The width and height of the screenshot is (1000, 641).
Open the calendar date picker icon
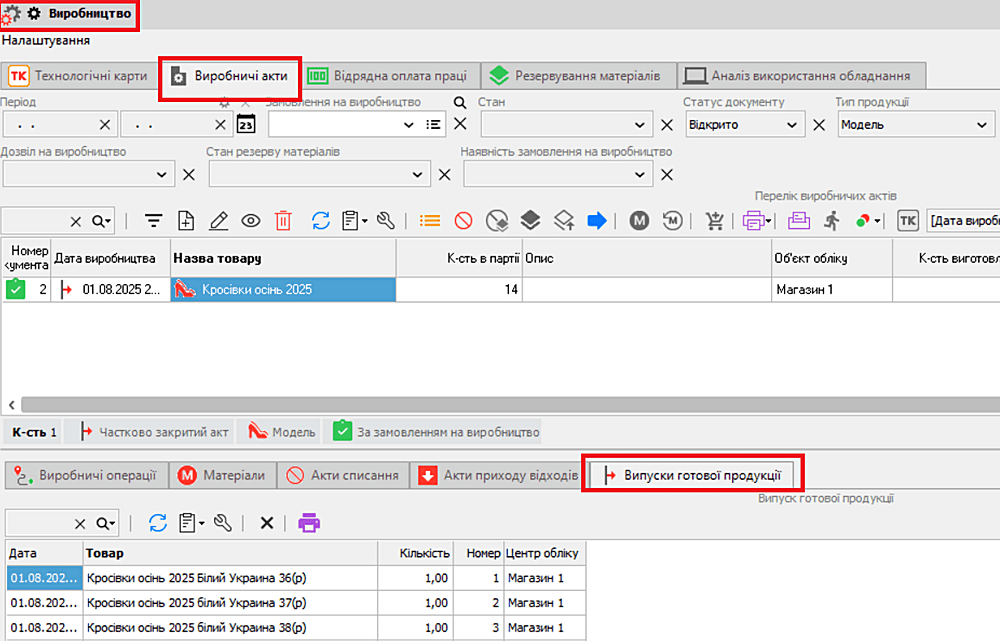246,125
